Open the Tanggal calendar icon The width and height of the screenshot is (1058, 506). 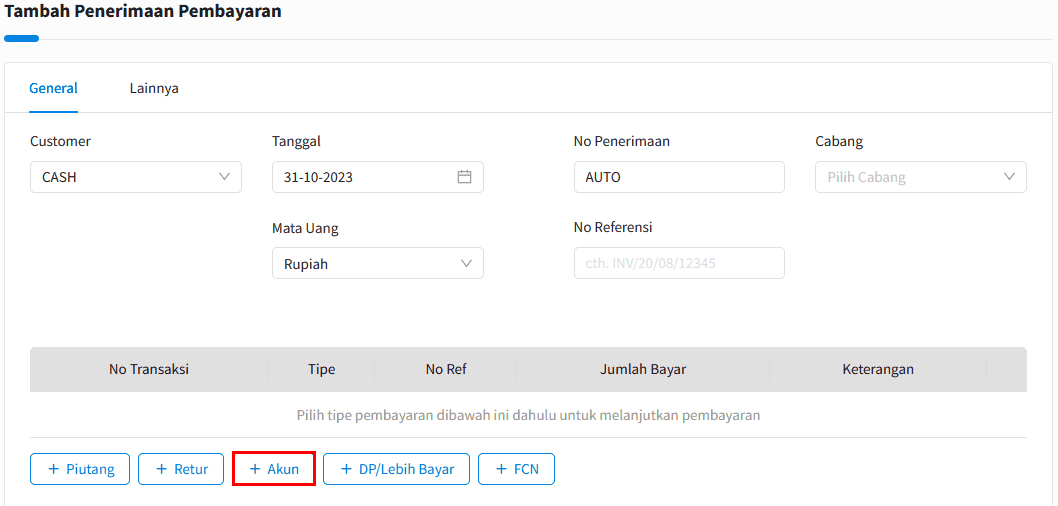pyautogui.click(x=464, y=177)
